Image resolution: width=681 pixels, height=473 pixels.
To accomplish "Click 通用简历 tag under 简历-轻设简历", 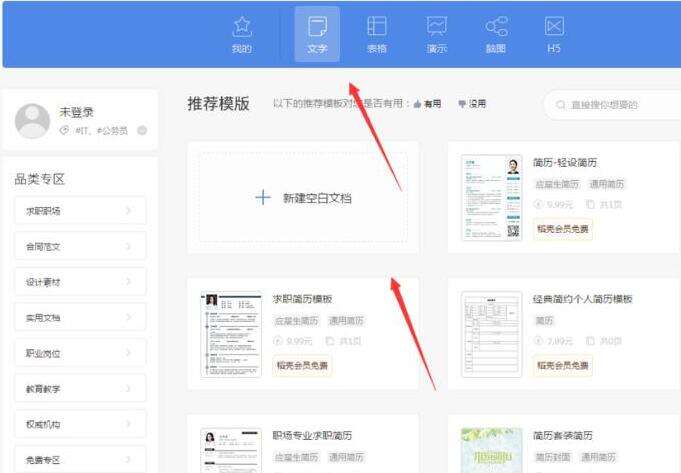I will (x=606, y=184).
